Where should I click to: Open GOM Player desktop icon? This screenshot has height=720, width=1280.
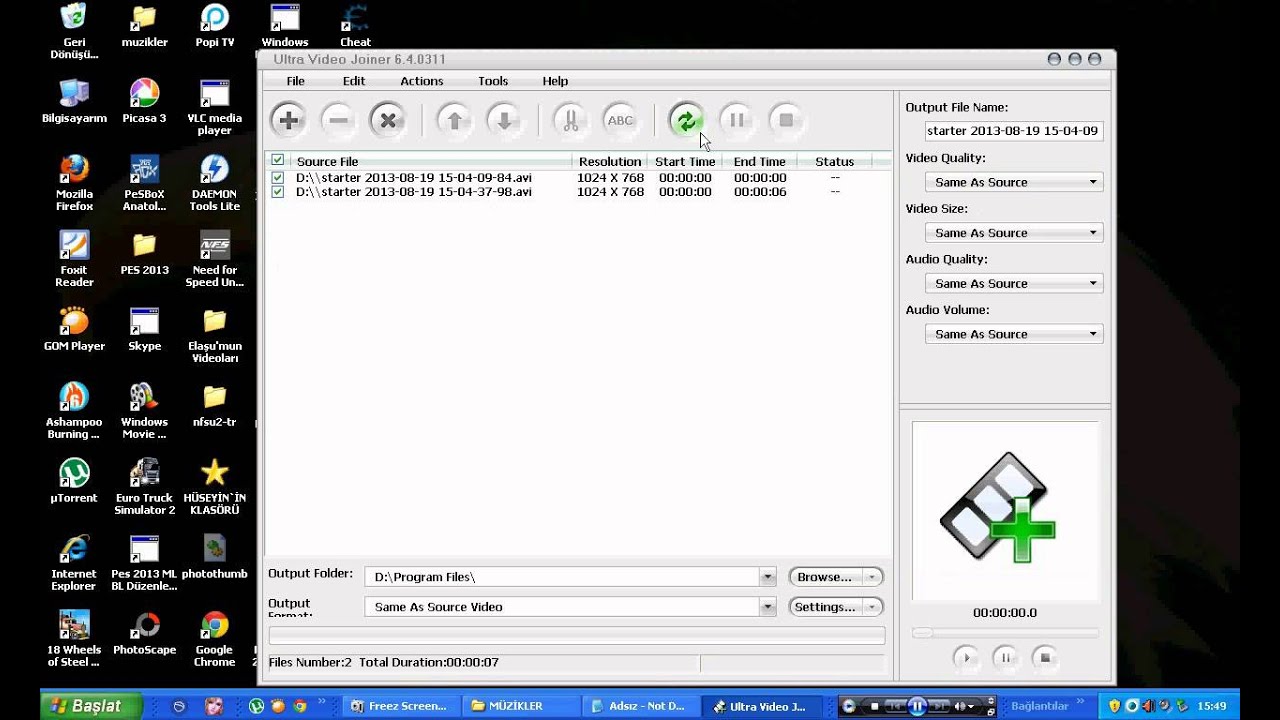tap(74, 330)
